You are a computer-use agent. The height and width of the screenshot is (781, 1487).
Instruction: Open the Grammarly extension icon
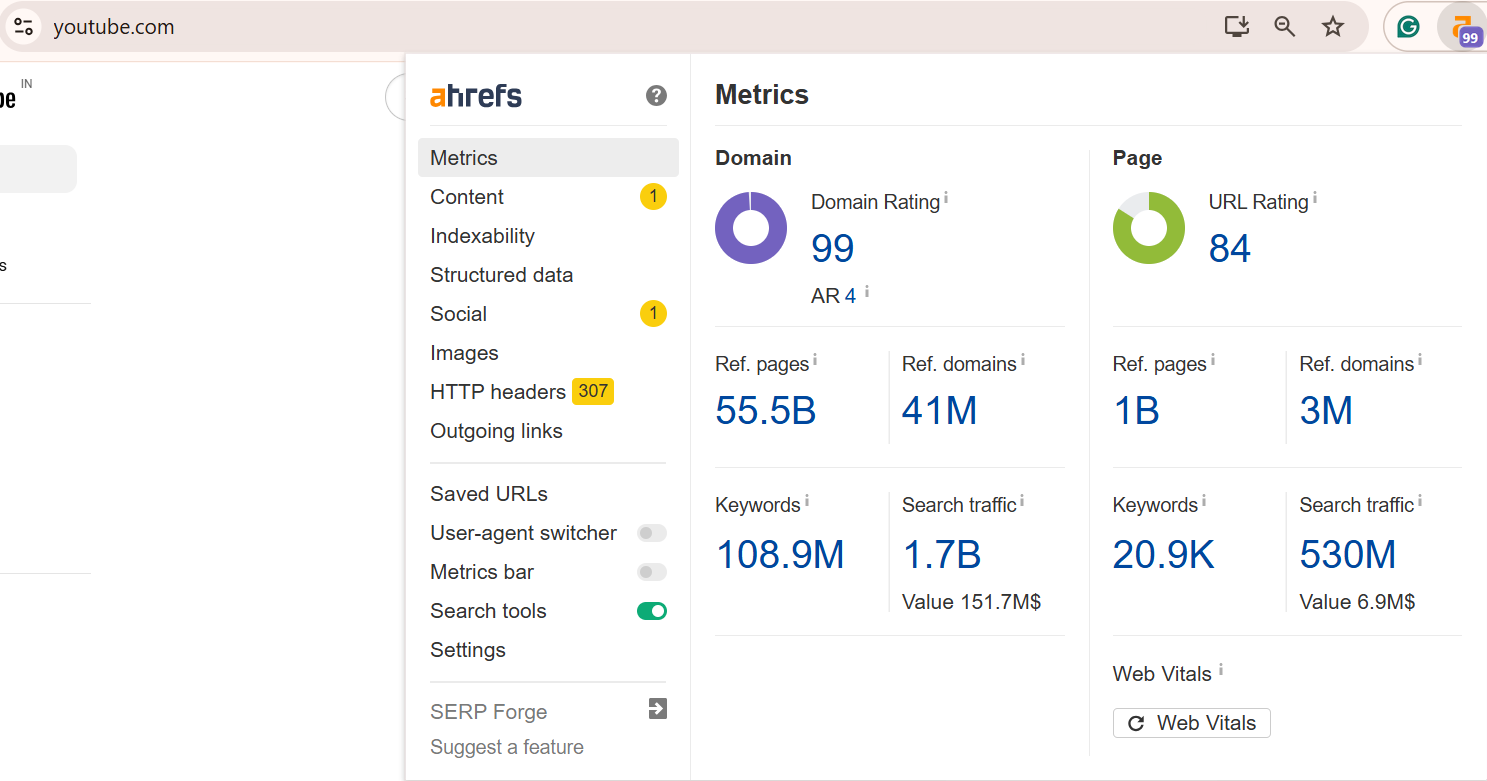(x=1408, y=27)
